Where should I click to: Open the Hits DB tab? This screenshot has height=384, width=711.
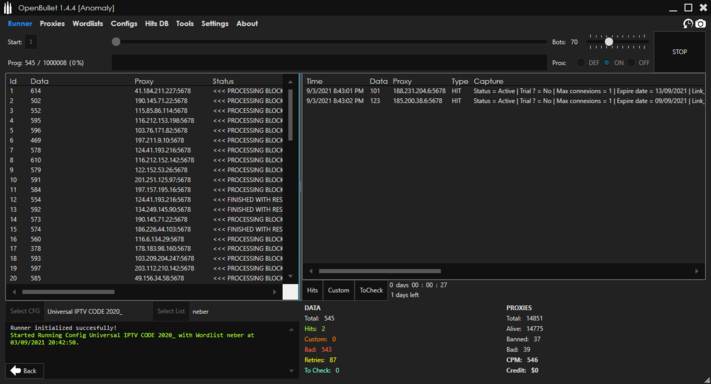coord(156,24)
